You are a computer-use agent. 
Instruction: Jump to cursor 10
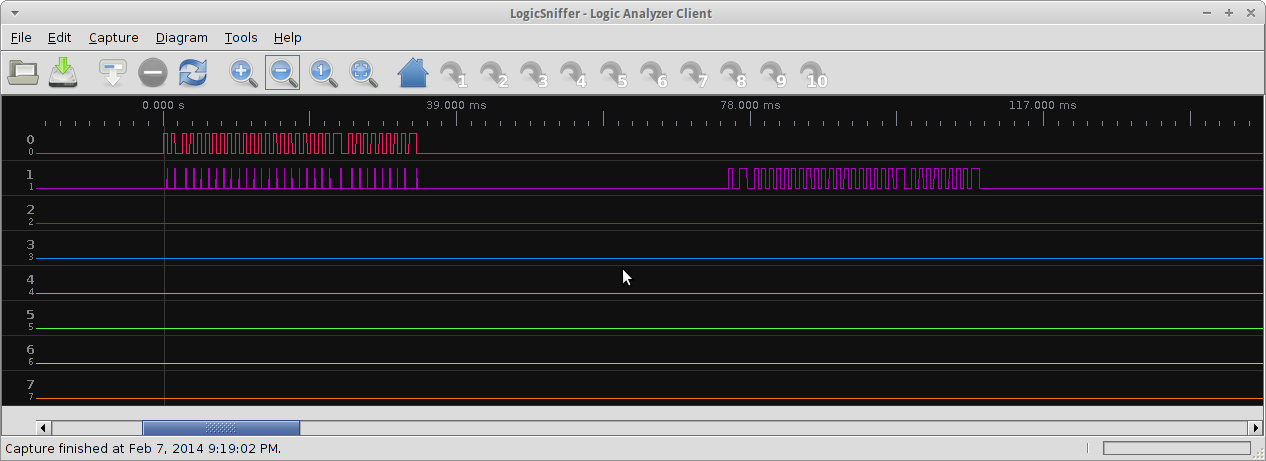pos(814,73)
